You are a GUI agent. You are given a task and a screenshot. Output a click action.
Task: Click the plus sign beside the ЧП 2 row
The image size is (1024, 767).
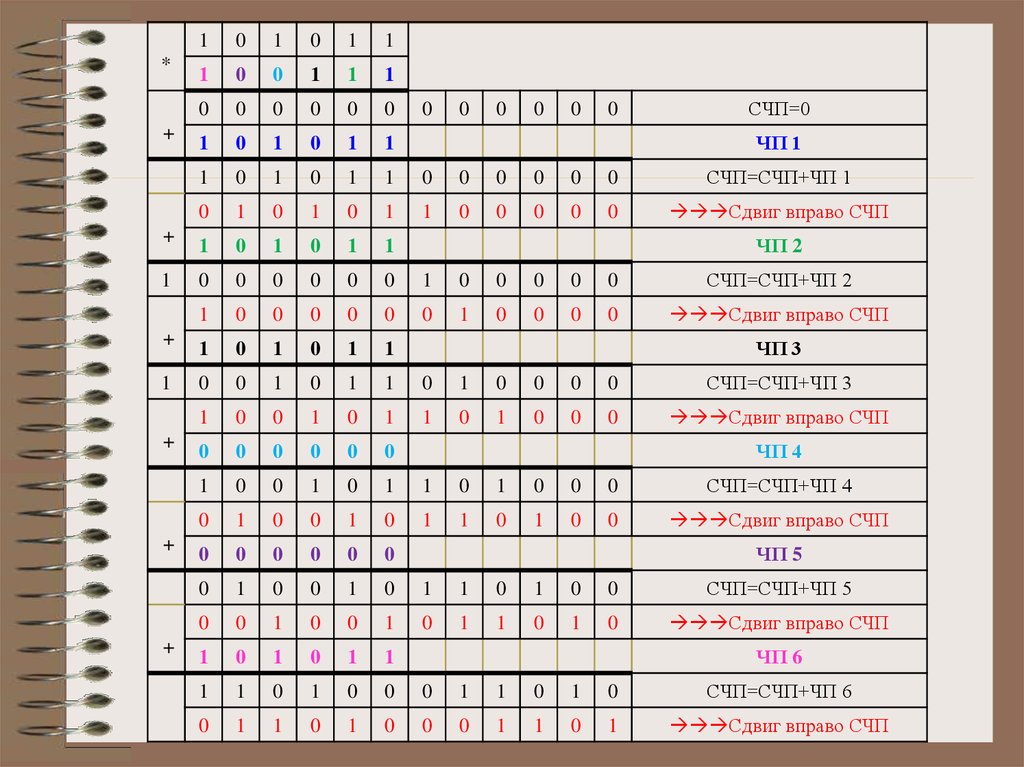pos(167,237)
